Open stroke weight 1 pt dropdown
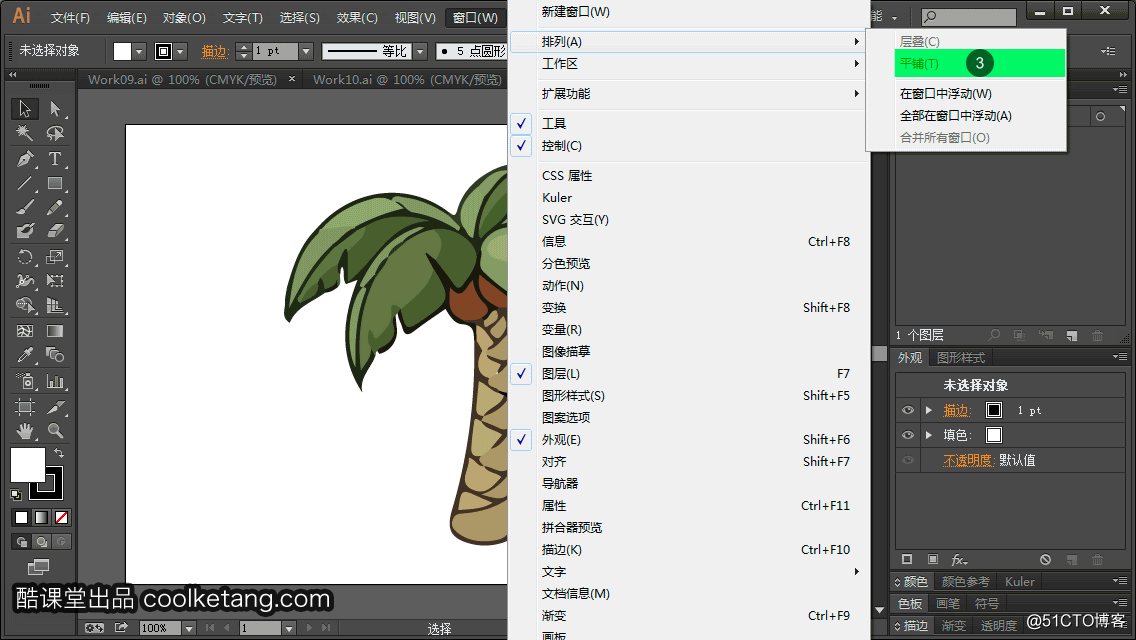The image size is (1136, 640). (306, 51)
